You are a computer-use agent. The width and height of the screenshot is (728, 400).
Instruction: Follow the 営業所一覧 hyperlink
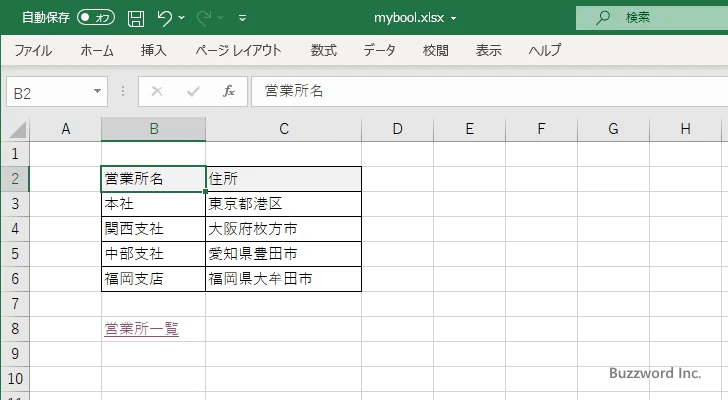pos(141,328)
